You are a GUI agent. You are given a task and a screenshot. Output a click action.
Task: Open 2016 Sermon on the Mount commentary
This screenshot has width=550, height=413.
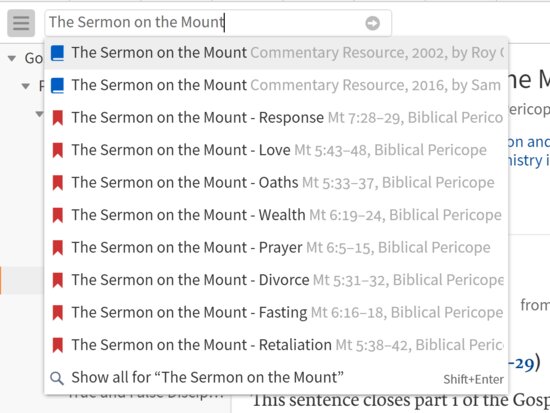click(276, 85)
